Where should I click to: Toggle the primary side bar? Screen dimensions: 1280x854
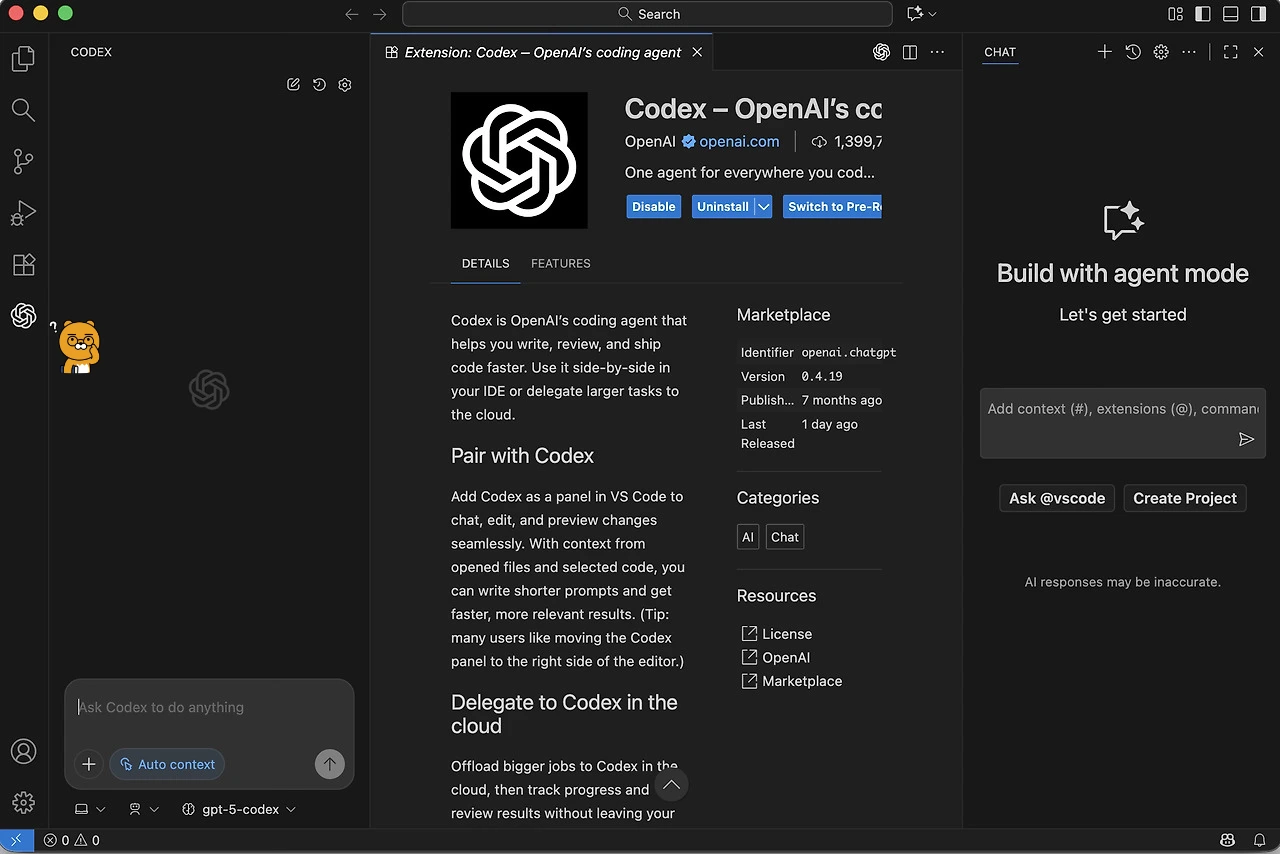pos(1203,14)
